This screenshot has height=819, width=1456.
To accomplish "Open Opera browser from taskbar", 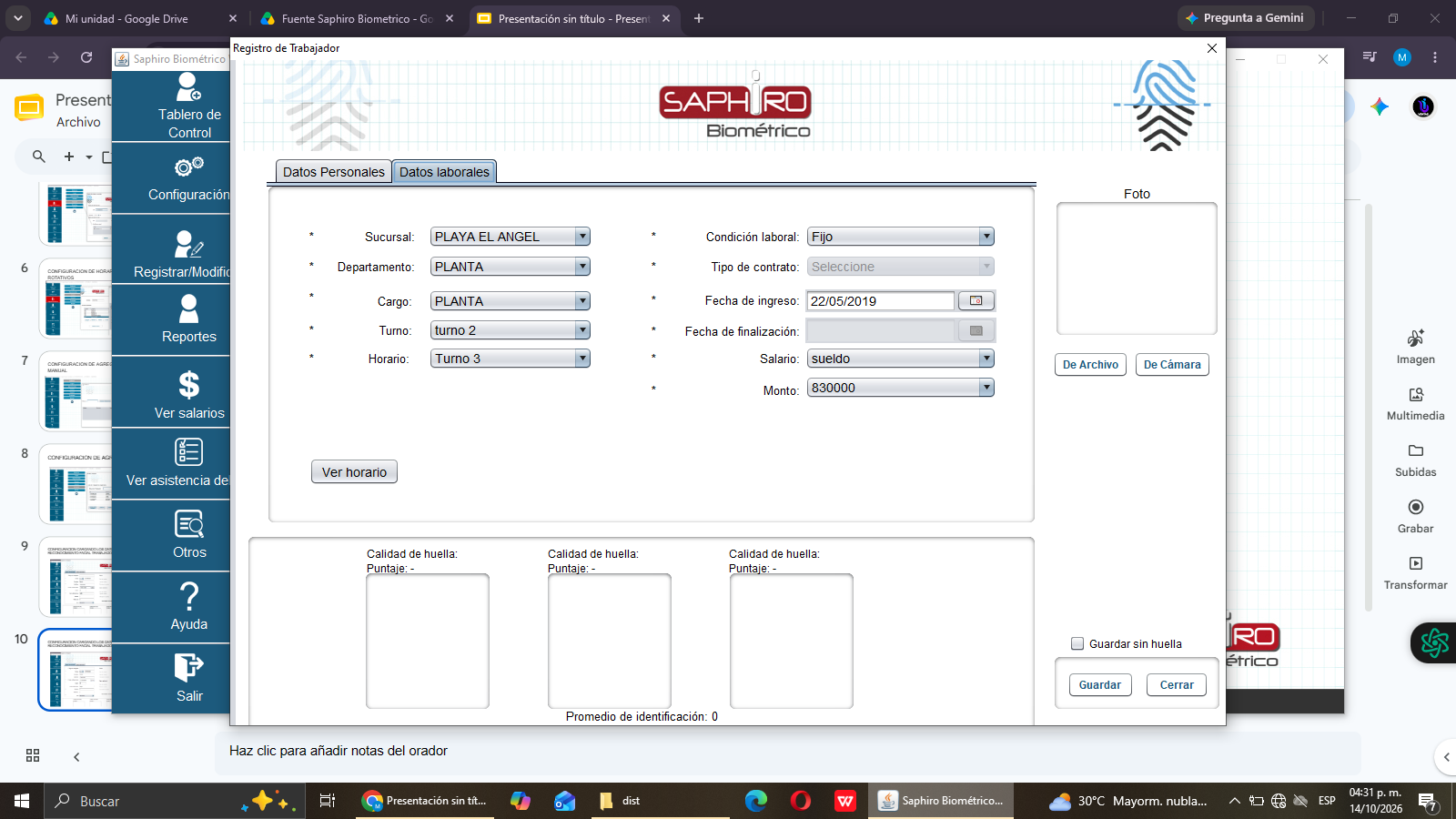I will coord(801,801).
